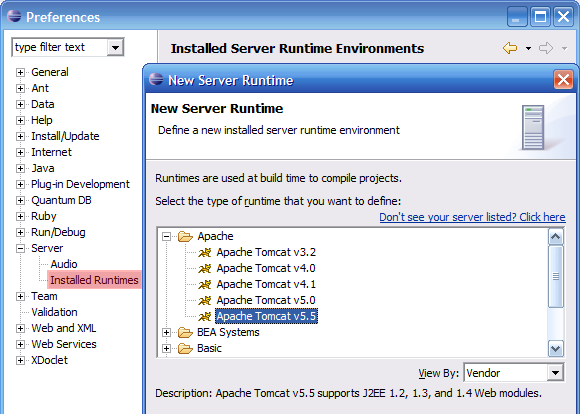Open the filter text history dropdown
Screen dimensions: 580x414
tap(115, 47)
